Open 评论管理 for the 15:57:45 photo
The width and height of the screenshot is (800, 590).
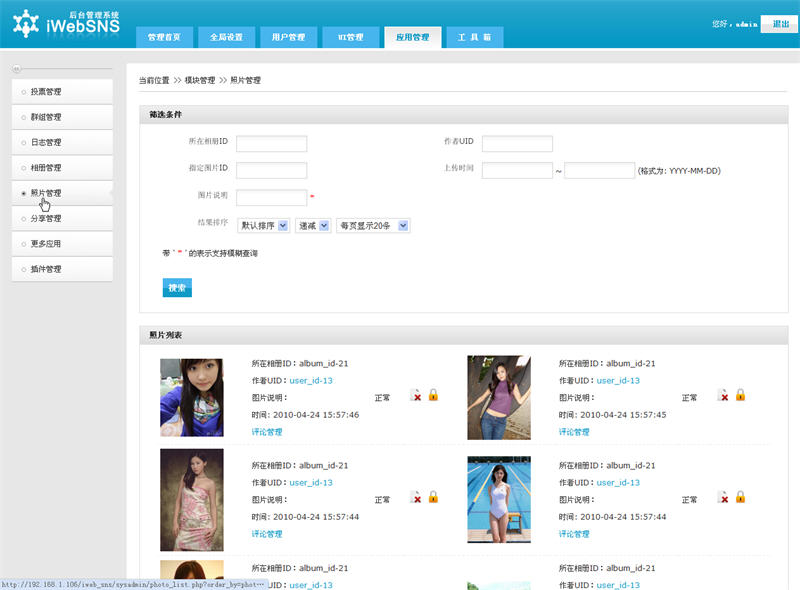click(x=574, y=432)
